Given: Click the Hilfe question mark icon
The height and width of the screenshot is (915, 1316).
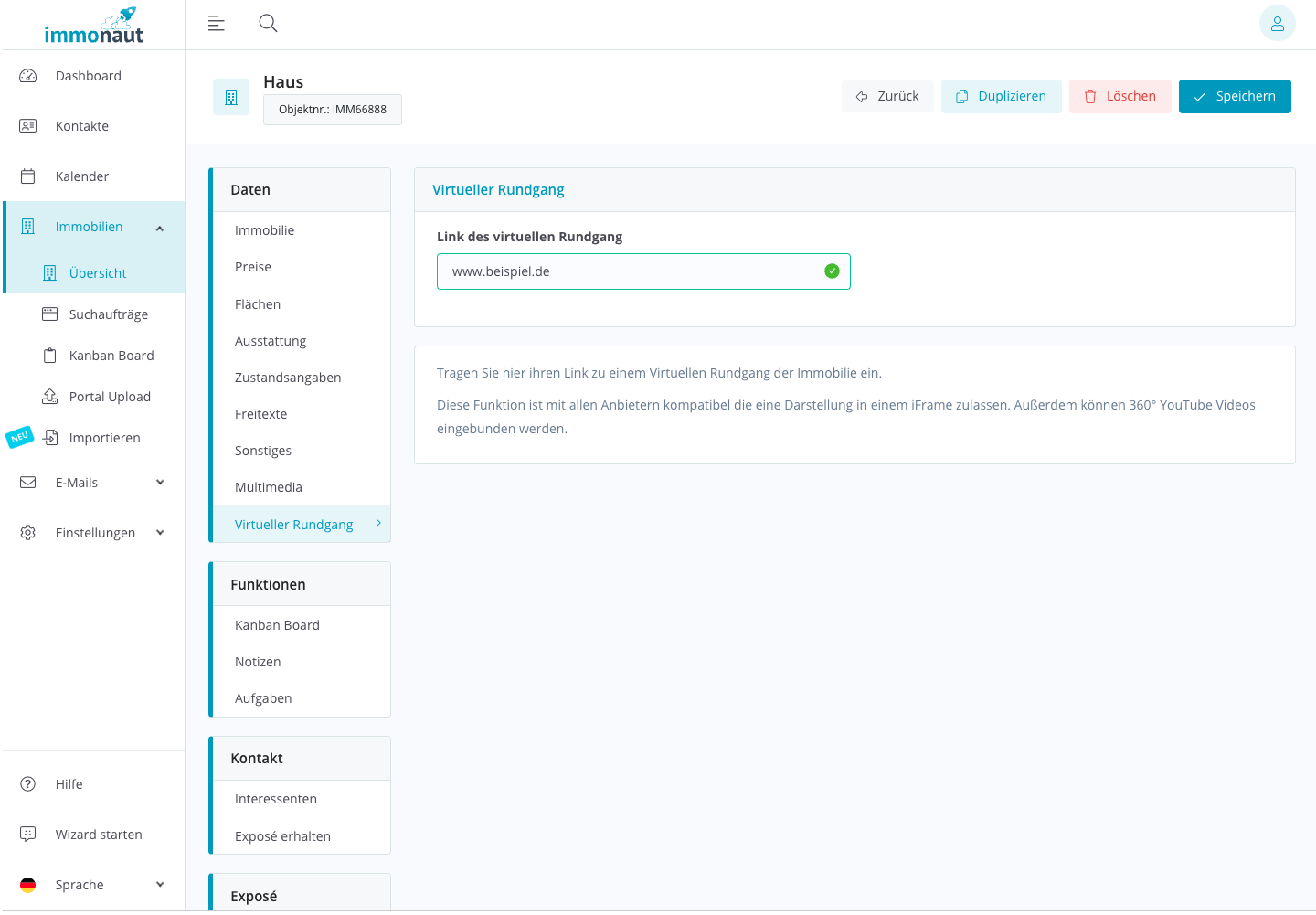Looking at the screenshot, I should pyautogui.click(x=28, y=784).
